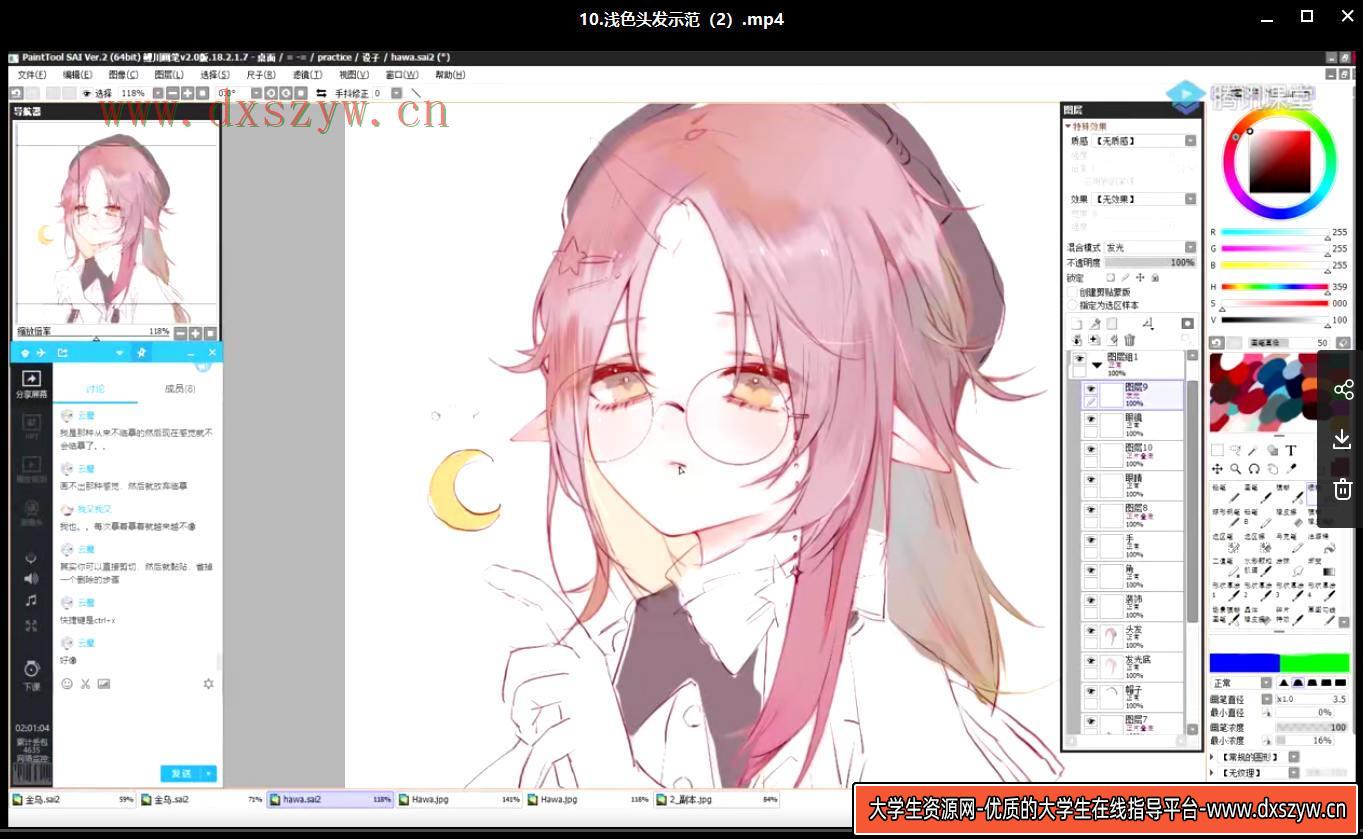Click the navigator preview thumbnail
1363x839 pixels.
tap(115, 222)
